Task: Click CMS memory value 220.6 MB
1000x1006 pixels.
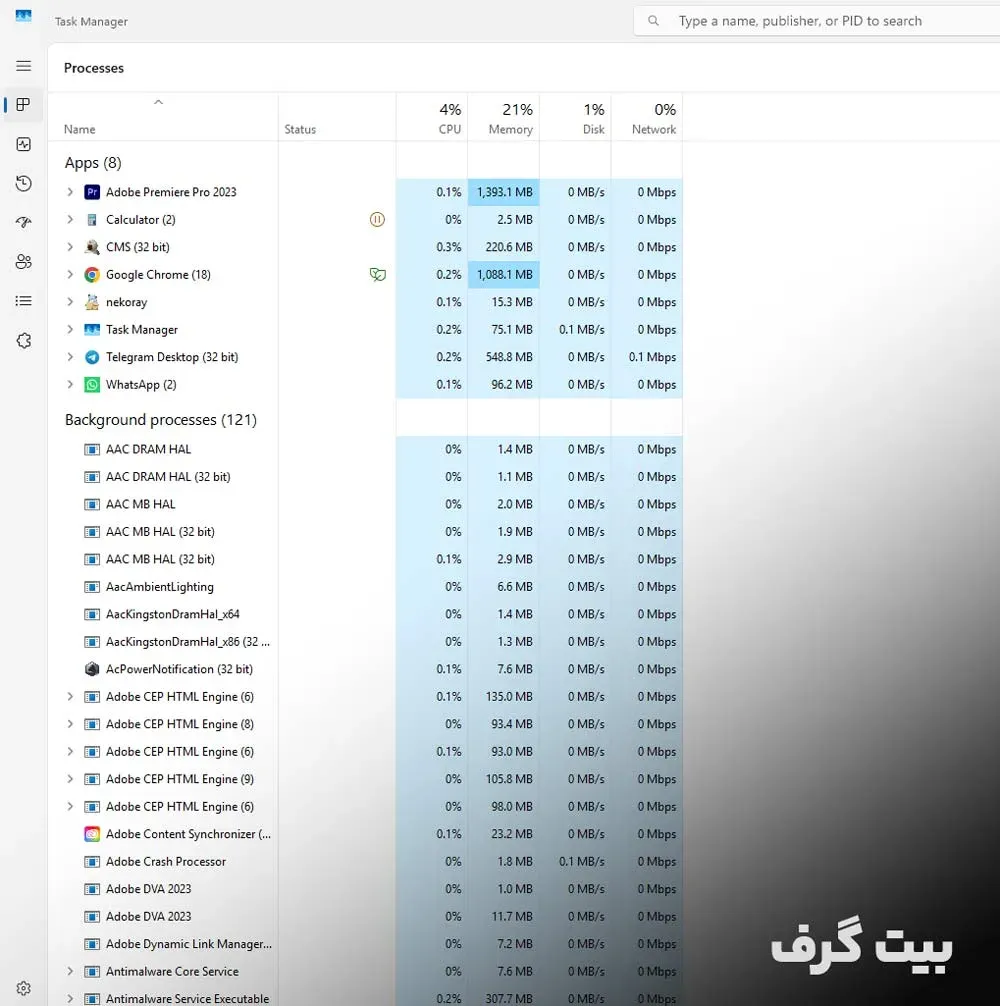Action: [x=509, y=247]
